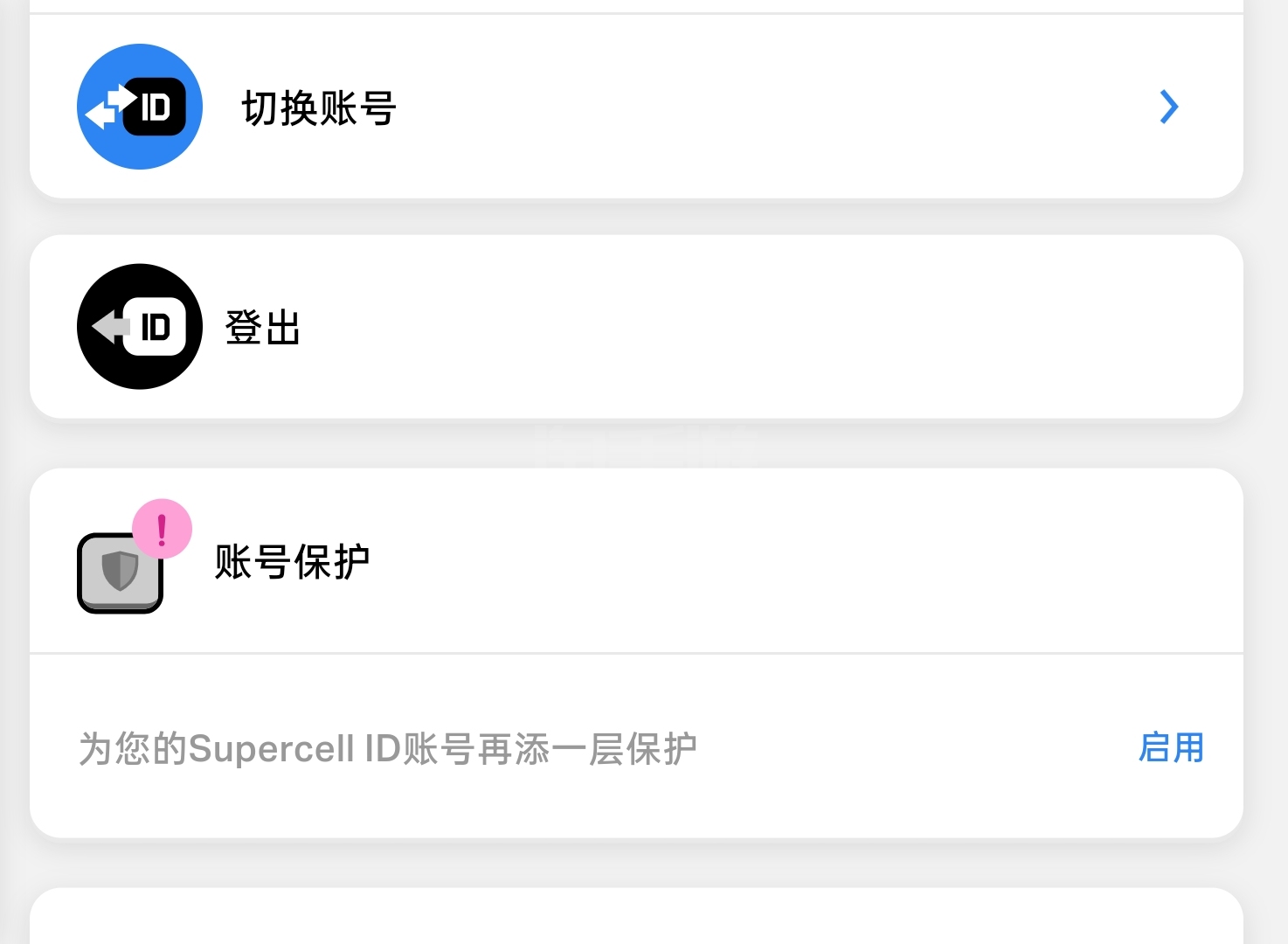Tap the black logout ID icon
The width and height of the screenshot is (1288, 944).
coord(140,327)
